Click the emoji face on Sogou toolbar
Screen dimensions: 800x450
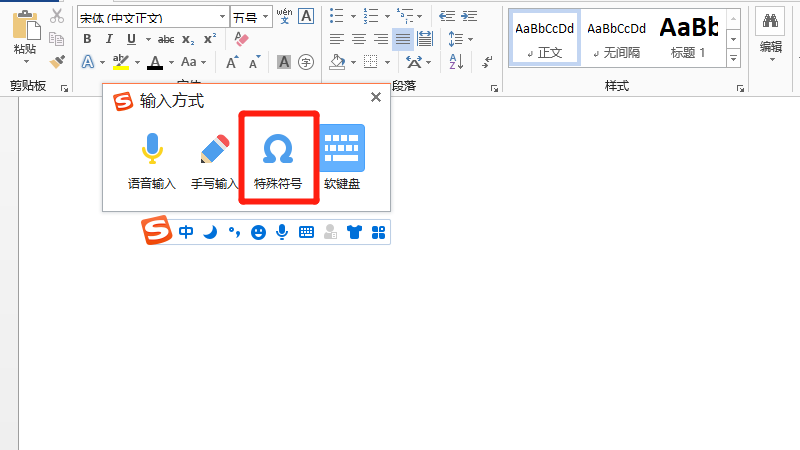pos(258,233)
